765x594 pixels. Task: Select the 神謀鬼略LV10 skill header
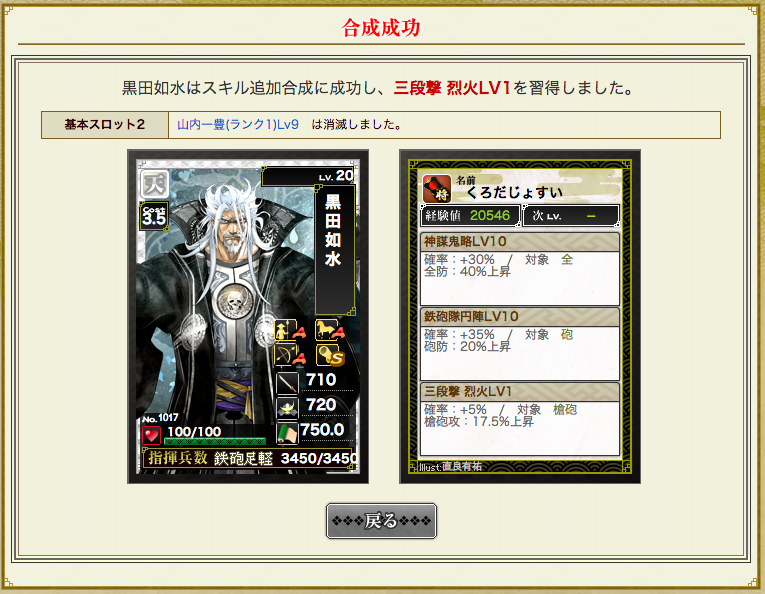click(520, 241)
